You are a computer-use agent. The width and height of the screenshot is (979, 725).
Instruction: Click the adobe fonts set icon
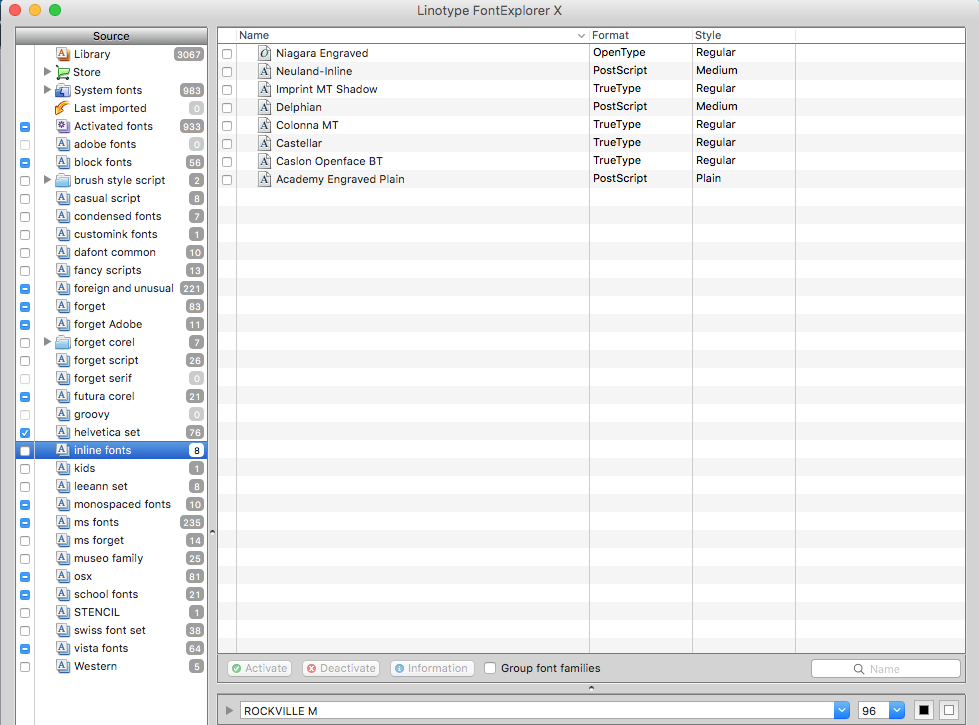62,144
